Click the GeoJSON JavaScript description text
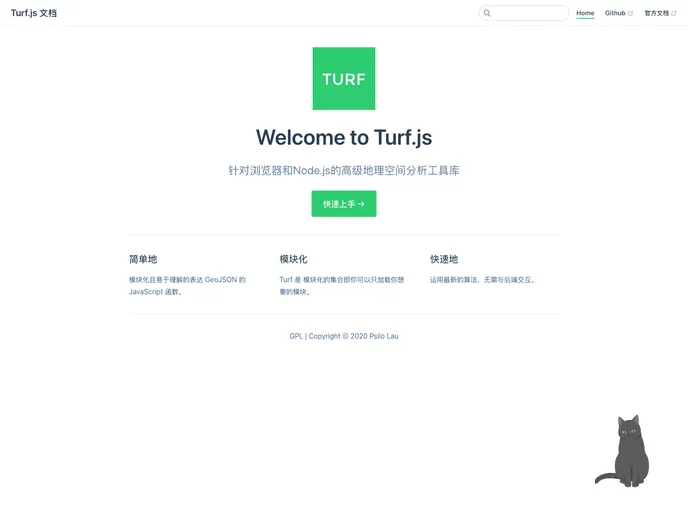Screen dimensions: 688x512 pos(187,286)
